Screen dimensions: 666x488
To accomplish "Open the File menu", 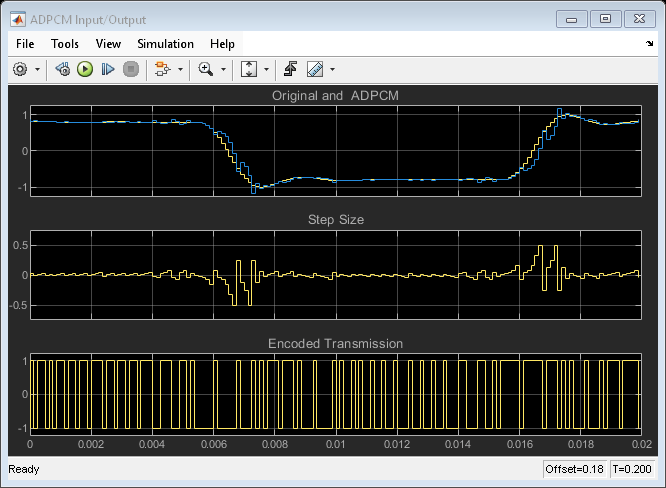I will coord(25,44).
